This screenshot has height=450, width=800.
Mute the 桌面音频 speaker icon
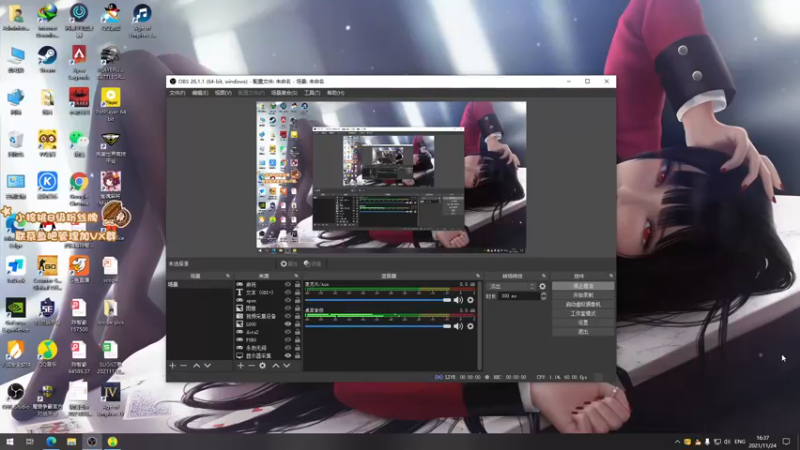click(458, 326)
